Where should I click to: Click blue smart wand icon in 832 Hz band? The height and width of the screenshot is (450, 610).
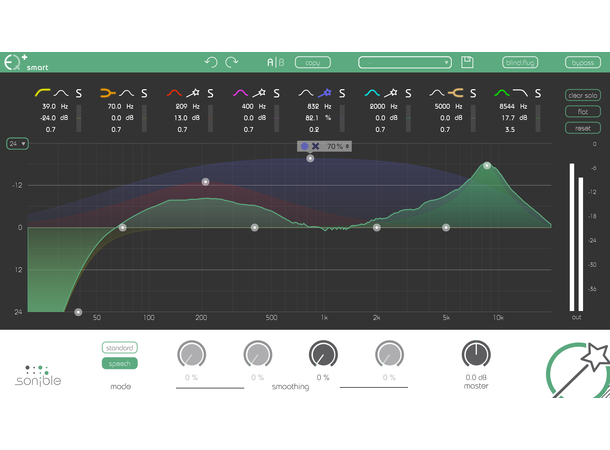point(324,93)
